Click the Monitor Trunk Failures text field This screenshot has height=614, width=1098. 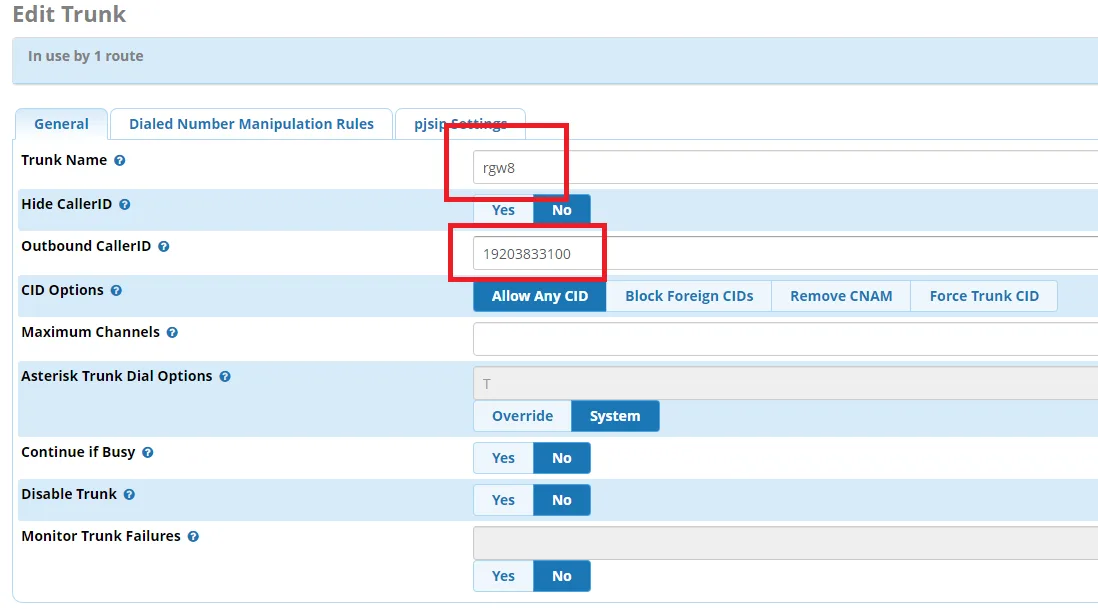pyautogui.click(x=786, y=543)
